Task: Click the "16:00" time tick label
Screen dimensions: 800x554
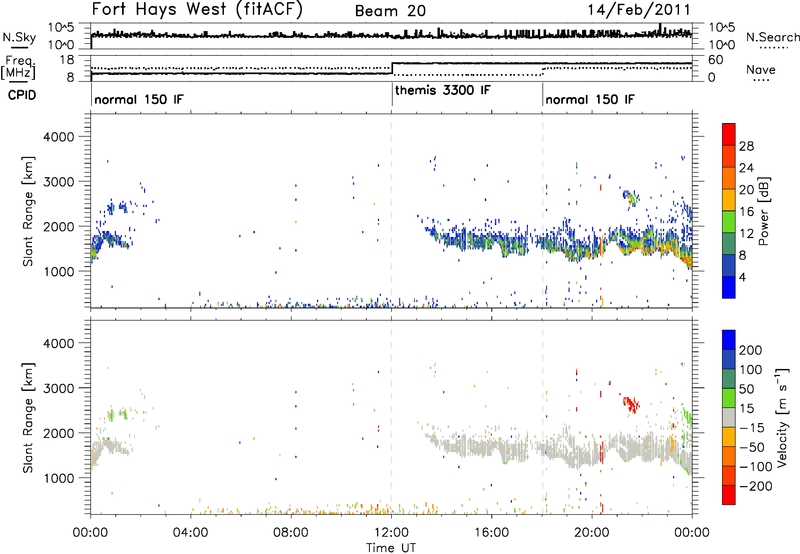Action: (x=491, y=533)
